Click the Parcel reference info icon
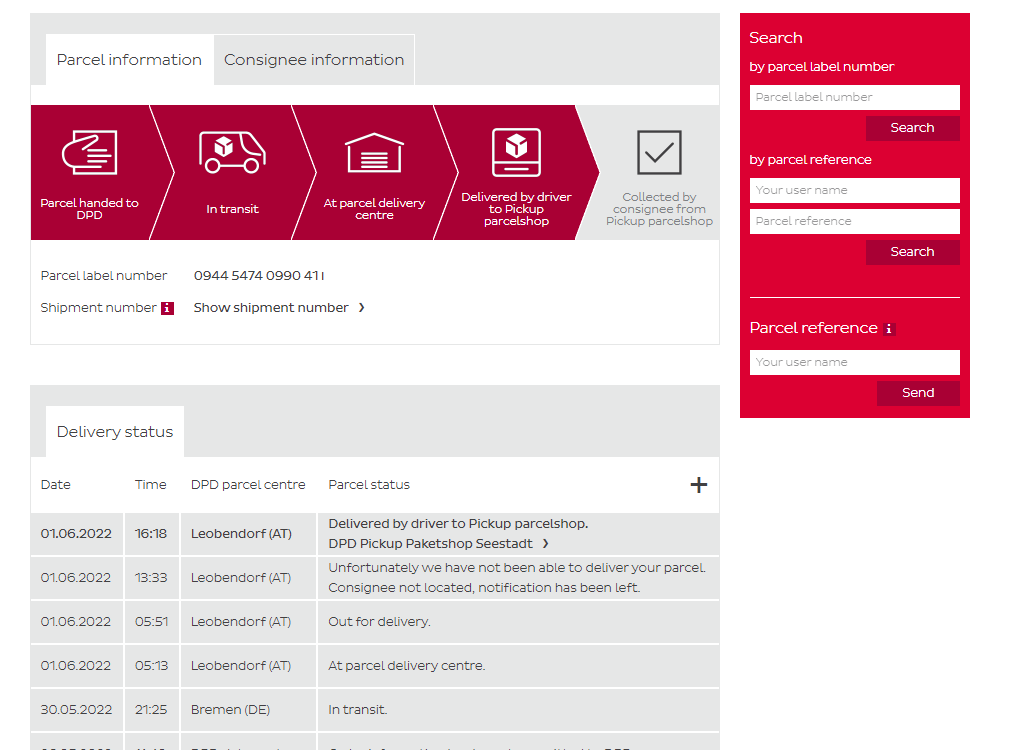 [x=889, y=329]
